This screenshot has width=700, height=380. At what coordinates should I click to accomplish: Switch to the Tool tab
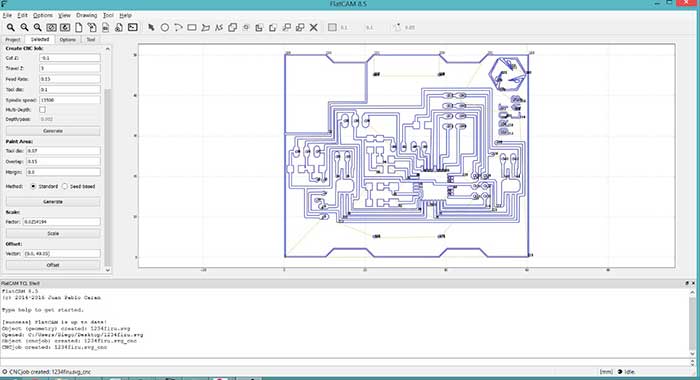tap(91, 40)
